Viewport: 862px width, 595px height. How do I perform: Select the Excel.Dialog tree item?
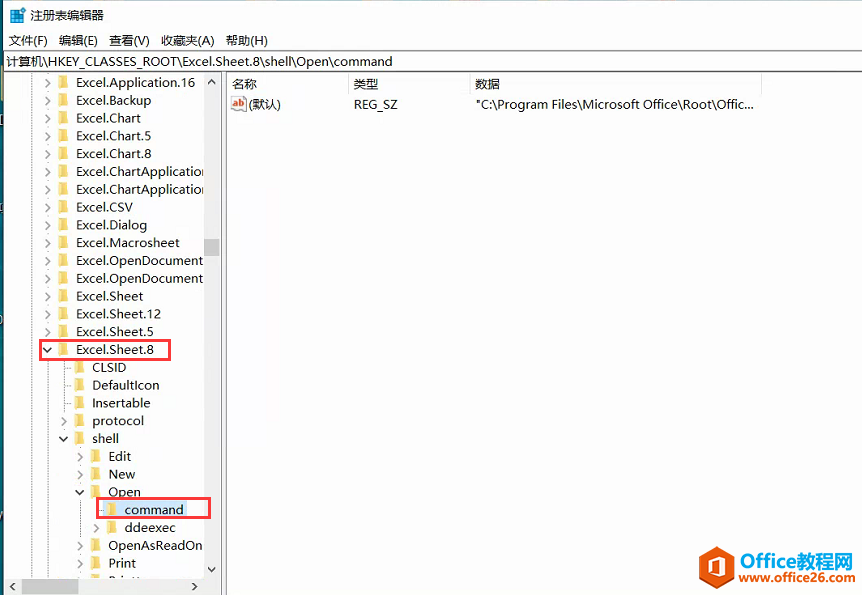pyautogui.click(x=112, y=225)
